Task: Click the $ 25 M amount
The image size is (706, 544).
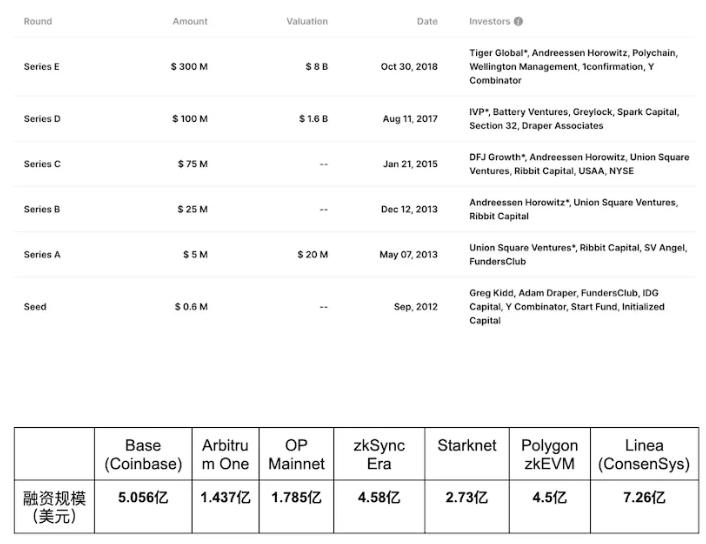Action: point(193,209)
